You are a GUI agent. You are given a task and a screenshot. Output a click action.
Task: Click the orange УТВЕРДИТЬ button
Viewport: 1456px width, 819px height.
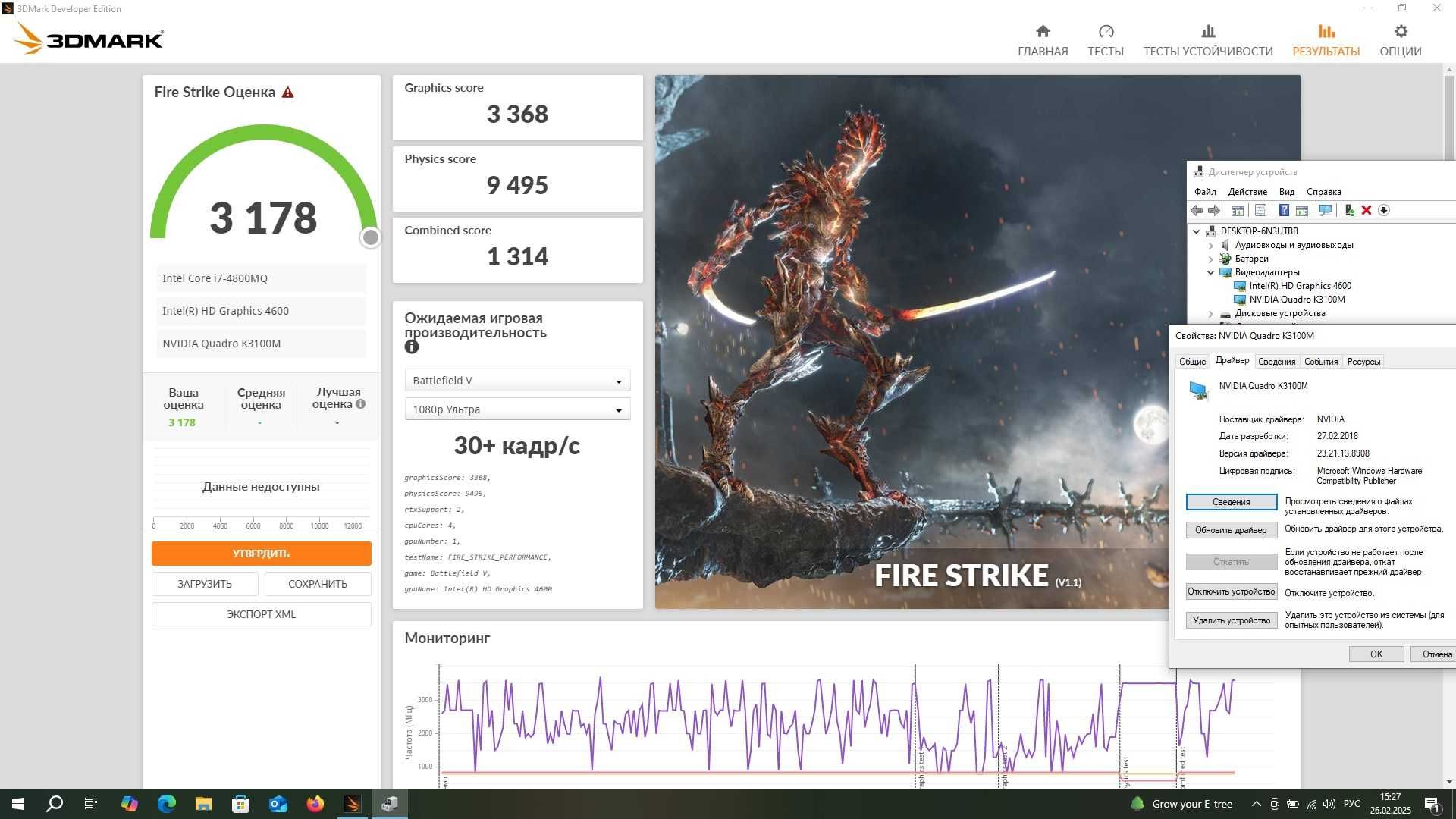tap(261, 554)
